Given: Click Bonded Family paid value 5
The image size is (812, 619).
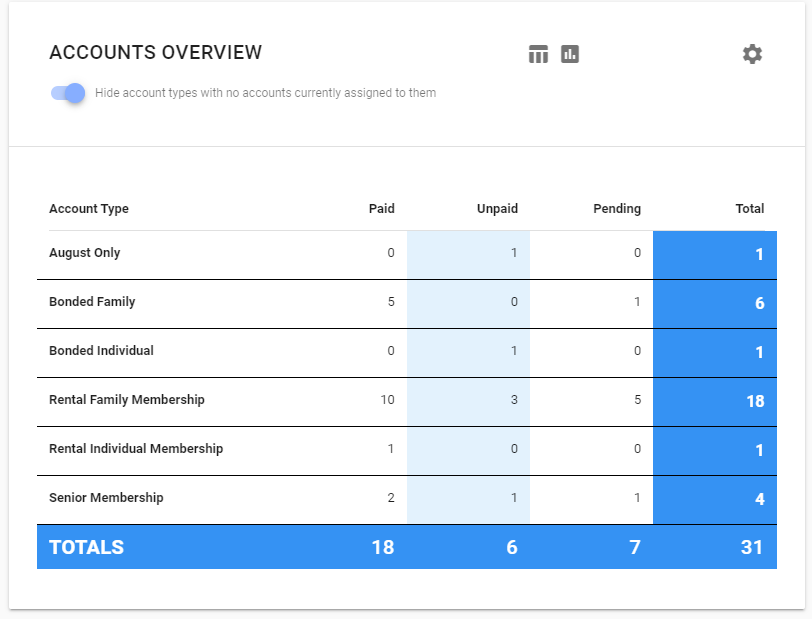Looking at the screenshot, I should [391, 302].
